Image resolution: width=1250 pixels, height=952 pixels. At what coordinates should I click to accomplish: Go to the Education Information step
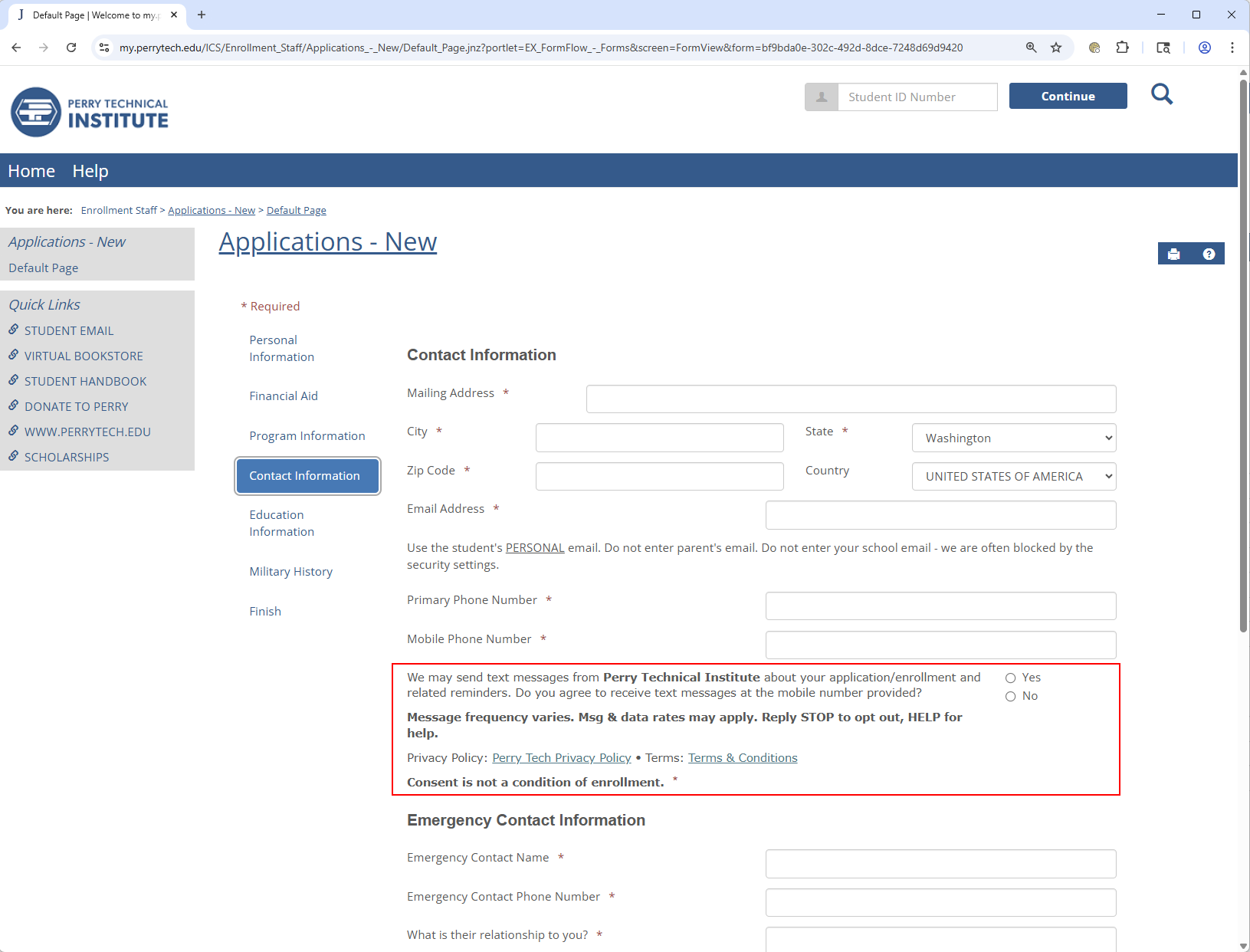pyautogui.click(x=281, y=524)
